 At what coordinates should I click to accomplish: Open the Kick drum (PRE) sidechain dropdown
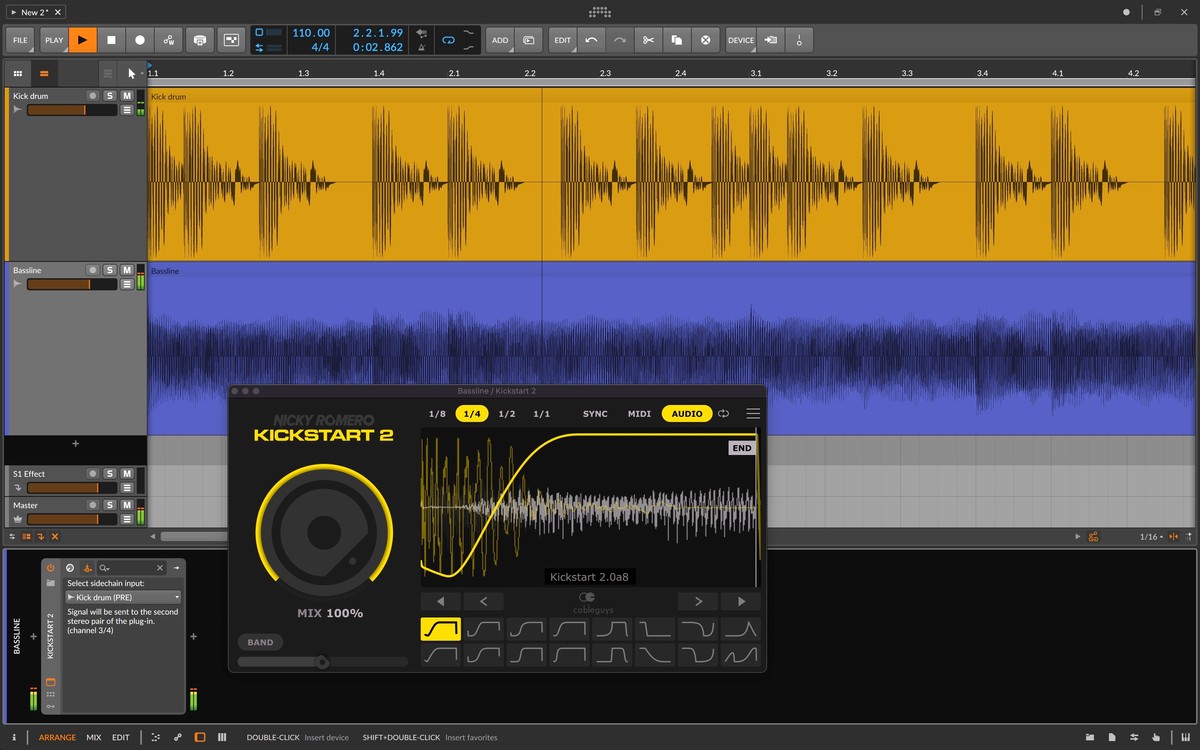pyautogui.click(x=123, y=597)
